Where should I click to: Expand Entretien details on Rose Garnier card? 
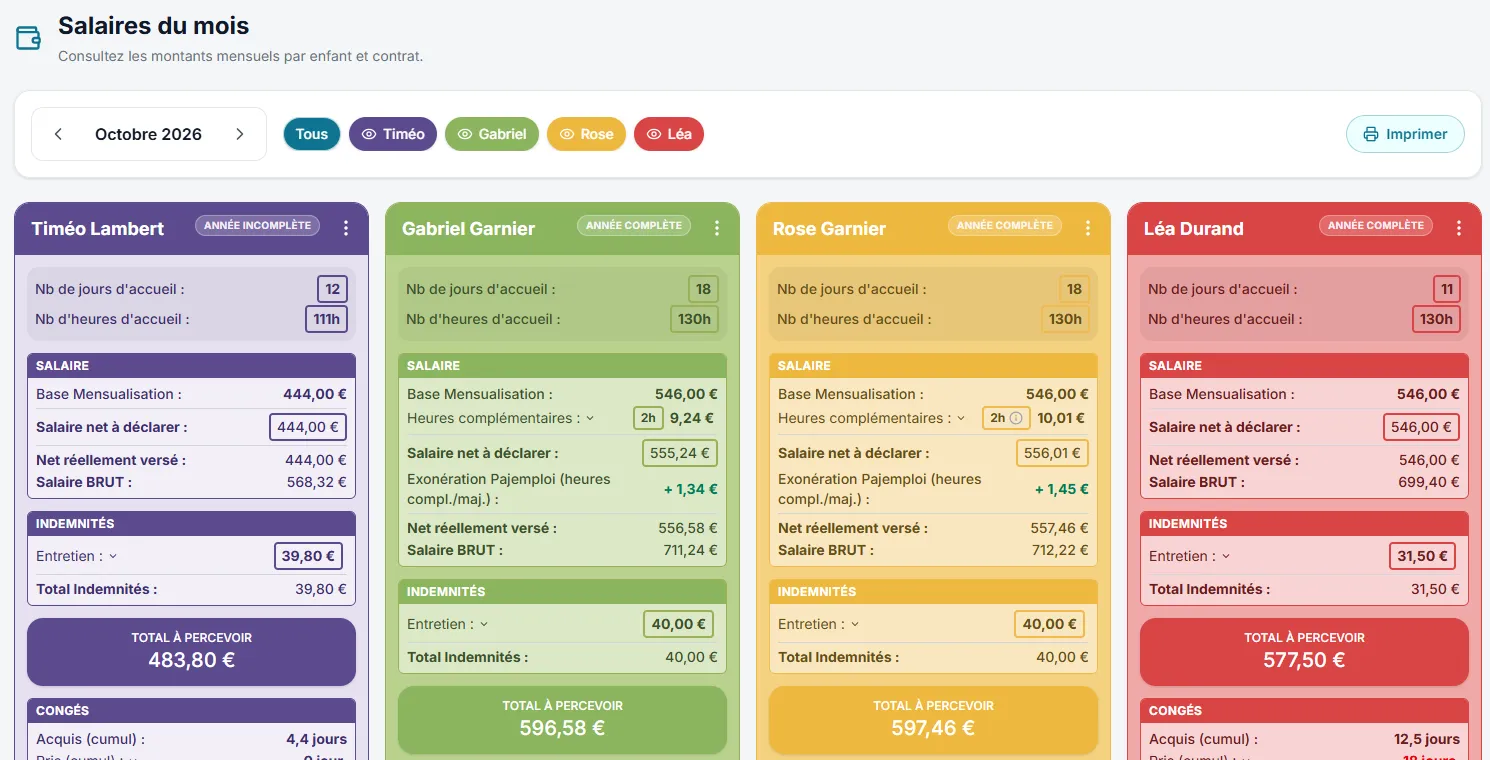(855, 624)
